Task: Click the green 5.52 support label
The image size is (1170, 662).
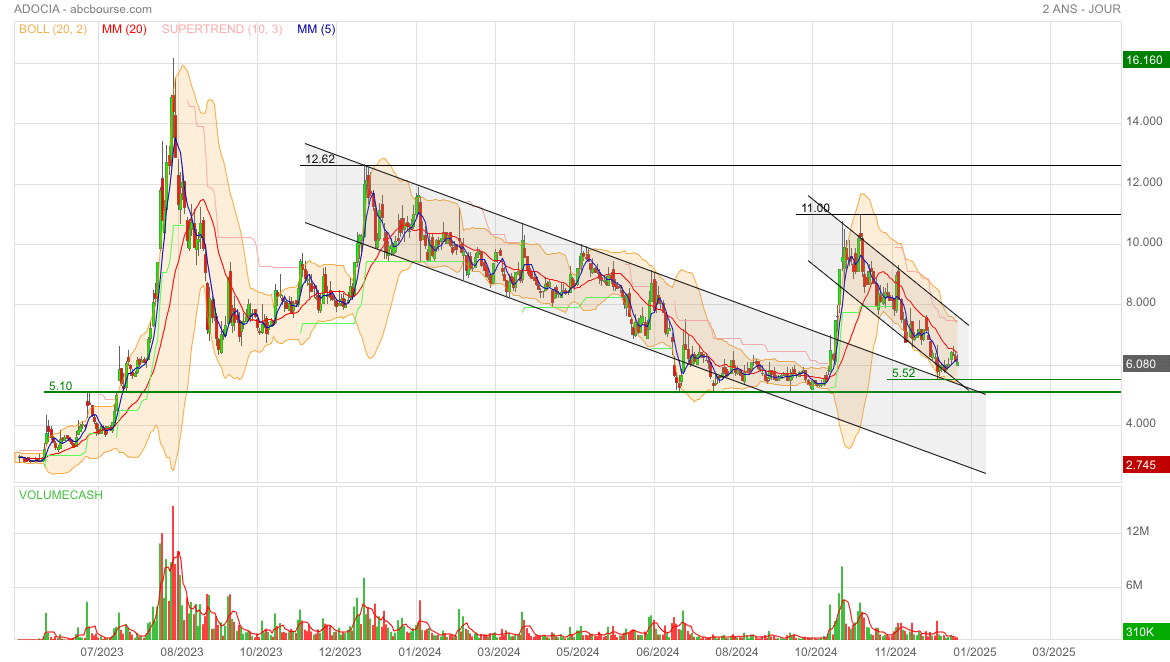Action: tap(904, 373)
